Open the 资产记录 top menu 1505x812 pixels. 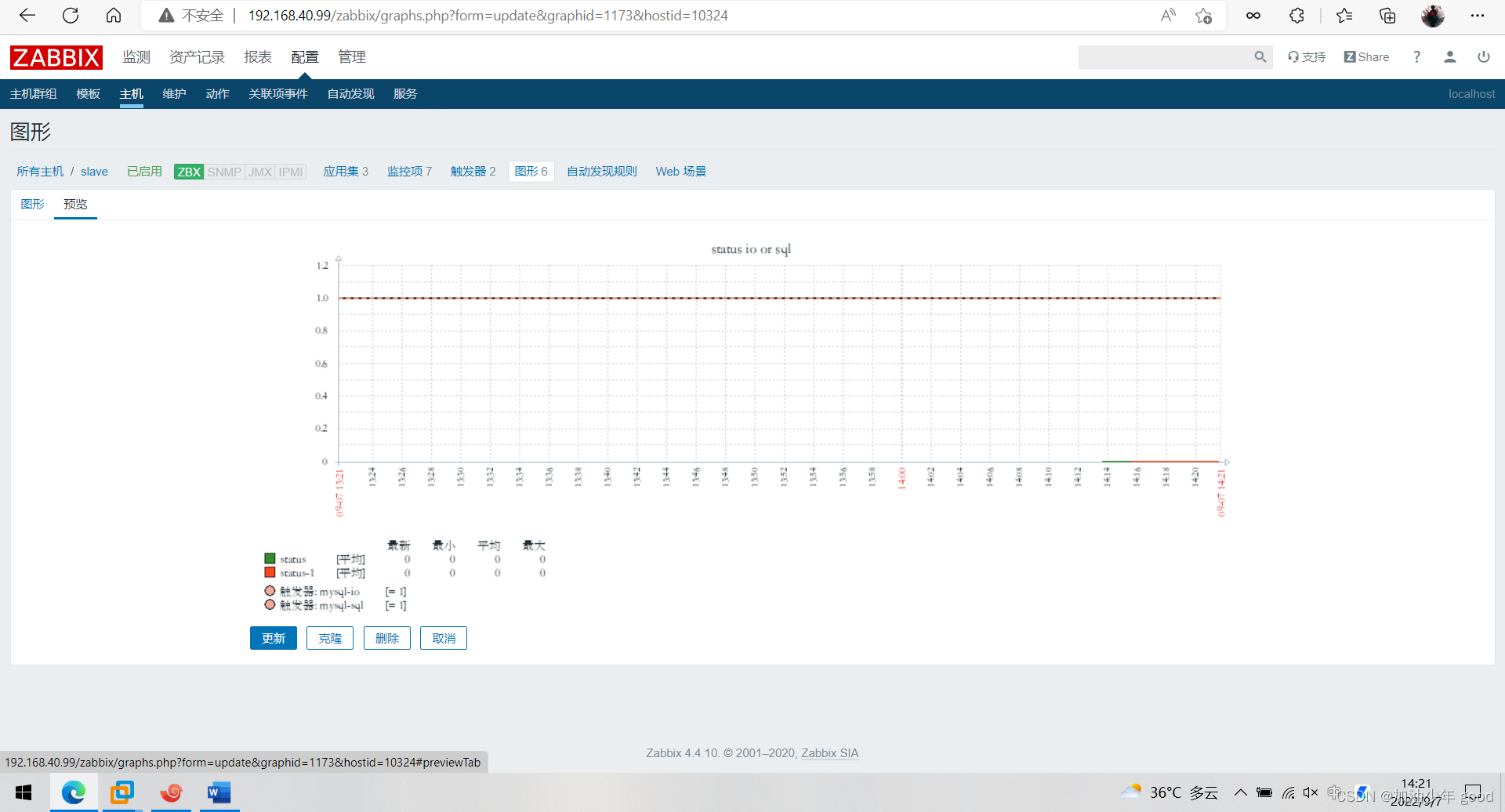click(x=197, y=57)
